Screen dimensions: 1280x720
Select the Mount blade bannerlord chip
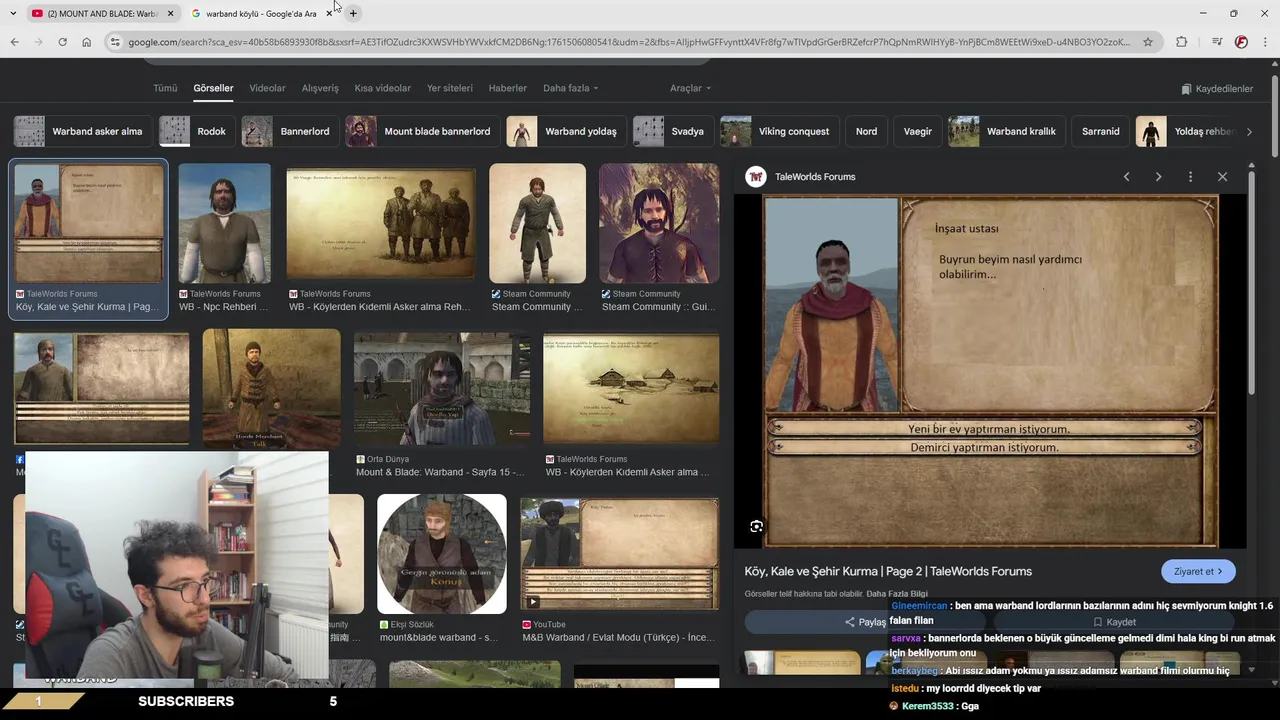(422, 131)
